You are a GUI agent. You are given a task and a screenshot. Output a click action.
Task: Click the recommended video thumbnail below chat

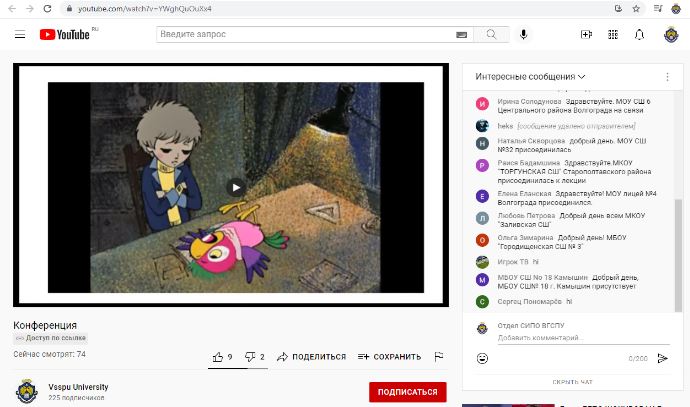click(x=508, y=405)
